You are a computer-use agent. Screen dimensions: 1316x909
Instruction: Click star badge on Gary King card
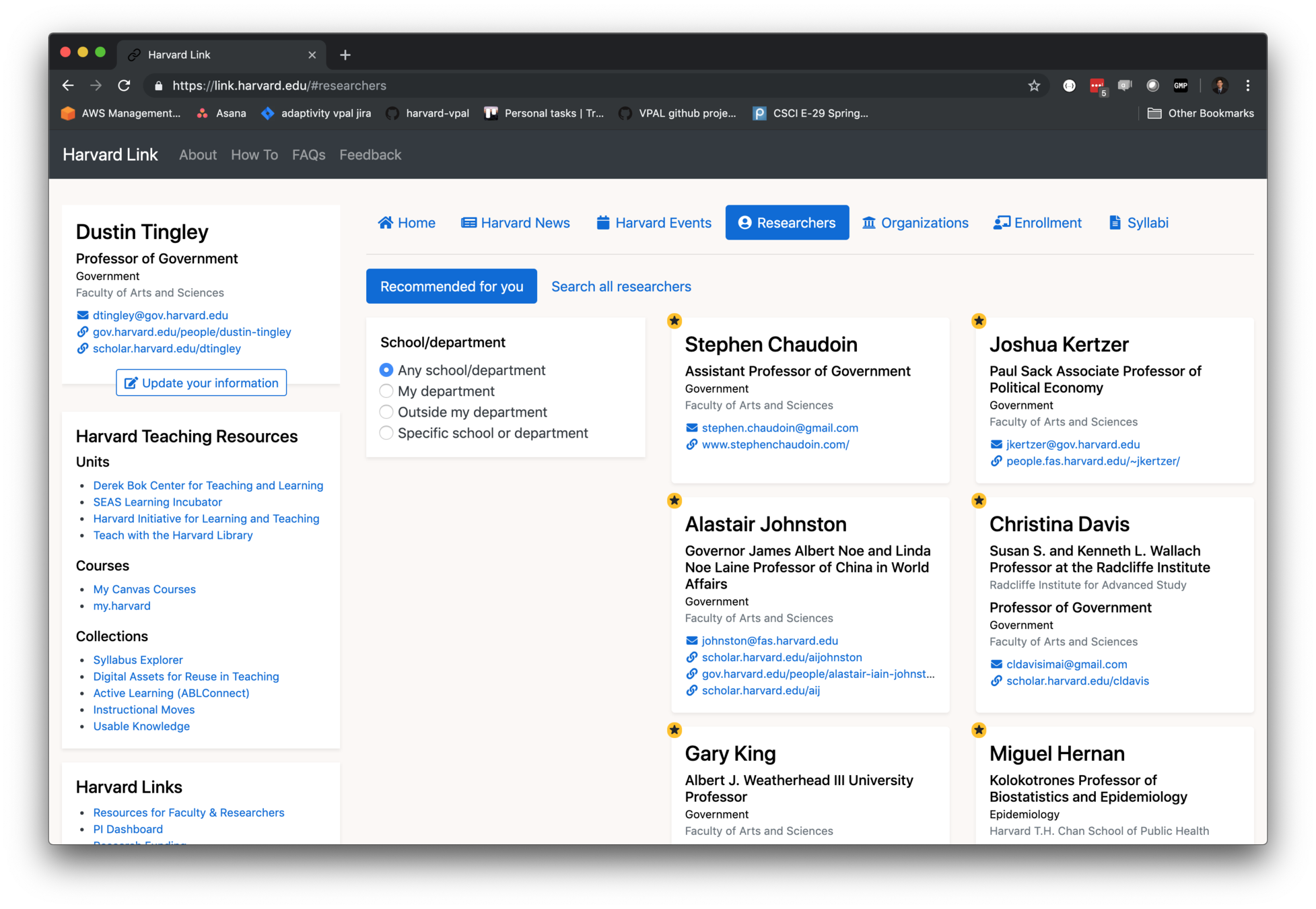[x=674, y=730]
